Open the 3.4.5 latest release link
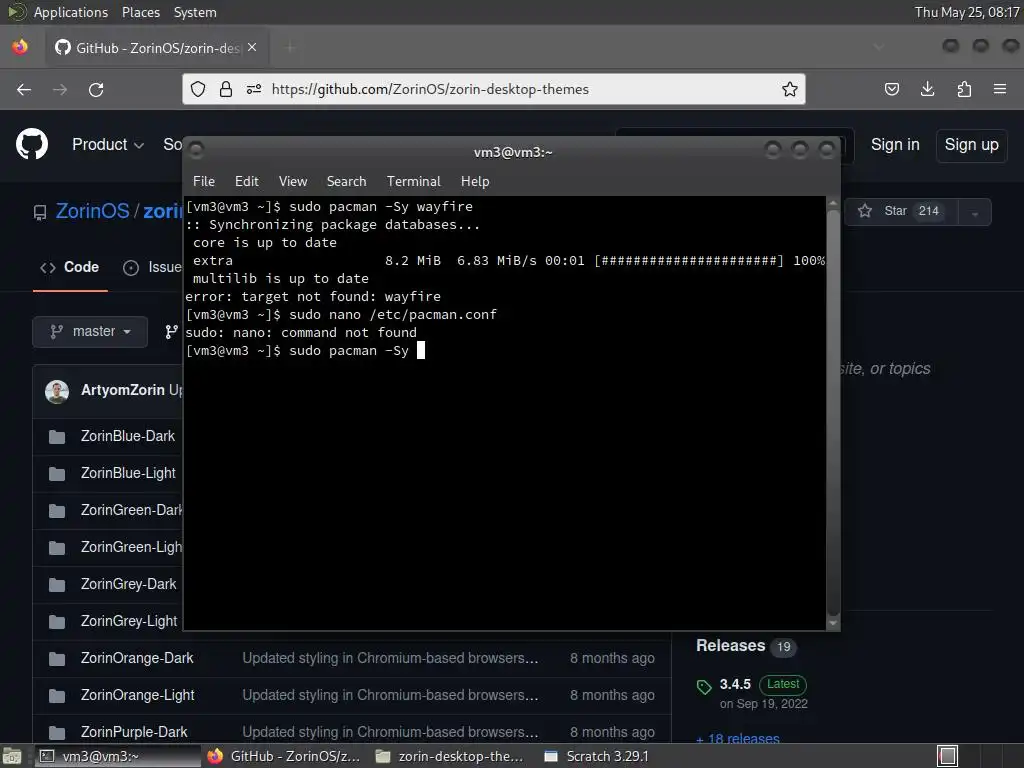The width and height of the screenshot is (1024, 768). [735, 684]
